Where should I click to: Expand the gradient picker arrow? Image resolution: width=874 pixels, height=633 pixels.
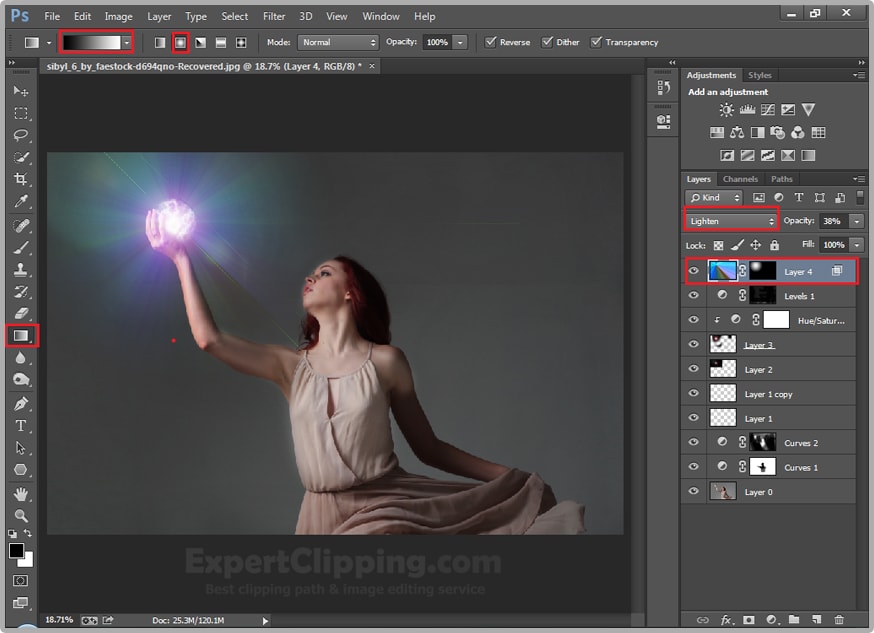click(126, 43)
